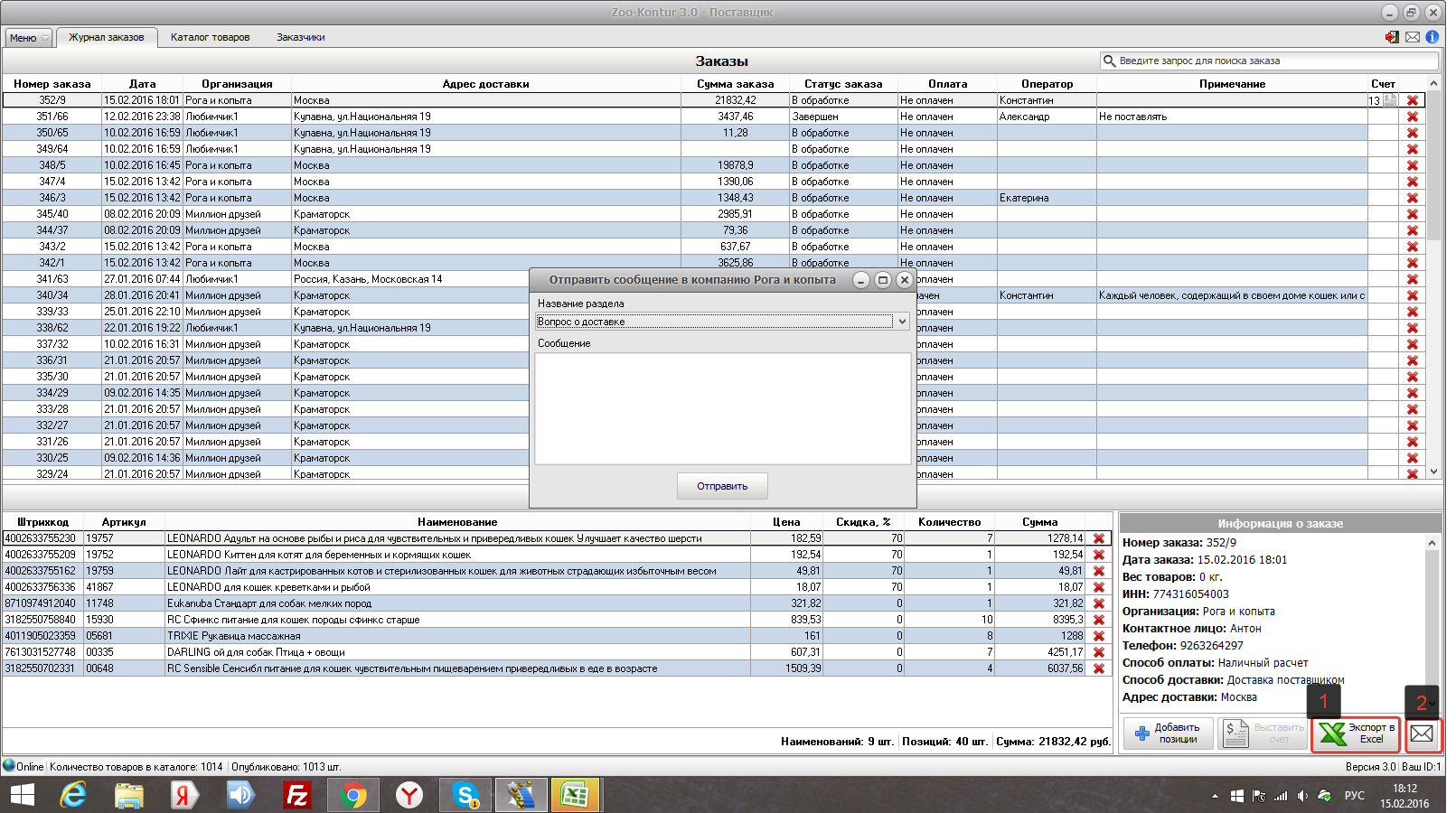
Task: Close the message dialog
Action: (904, 280)
